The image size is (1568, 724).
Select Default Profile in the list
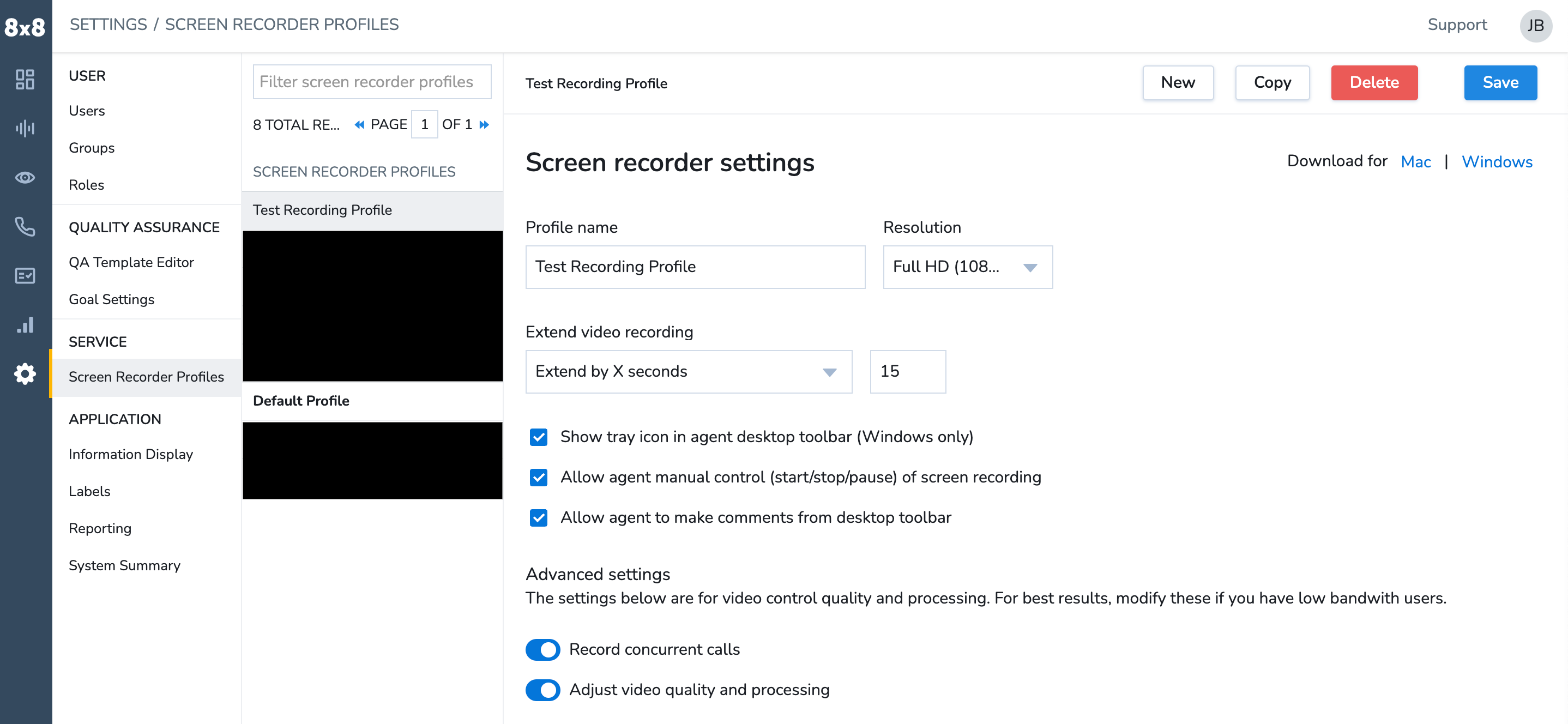[x=372, y=401]
